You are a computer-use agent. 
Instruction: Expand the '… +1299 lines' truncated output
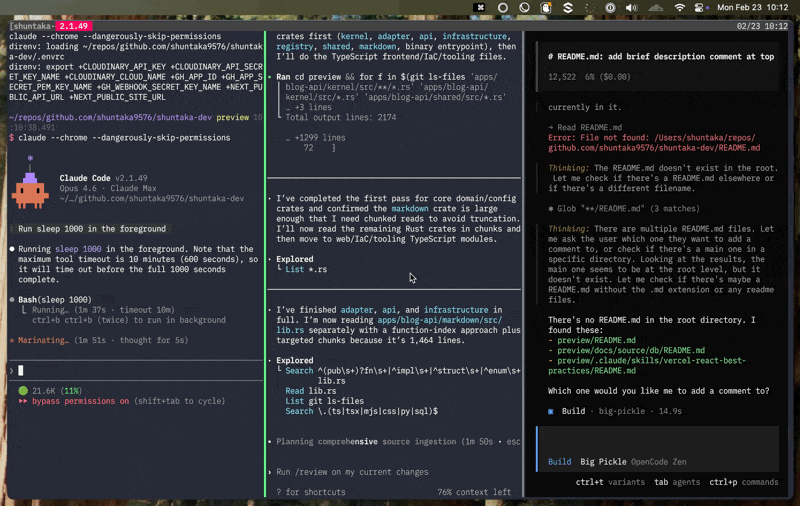316,138
